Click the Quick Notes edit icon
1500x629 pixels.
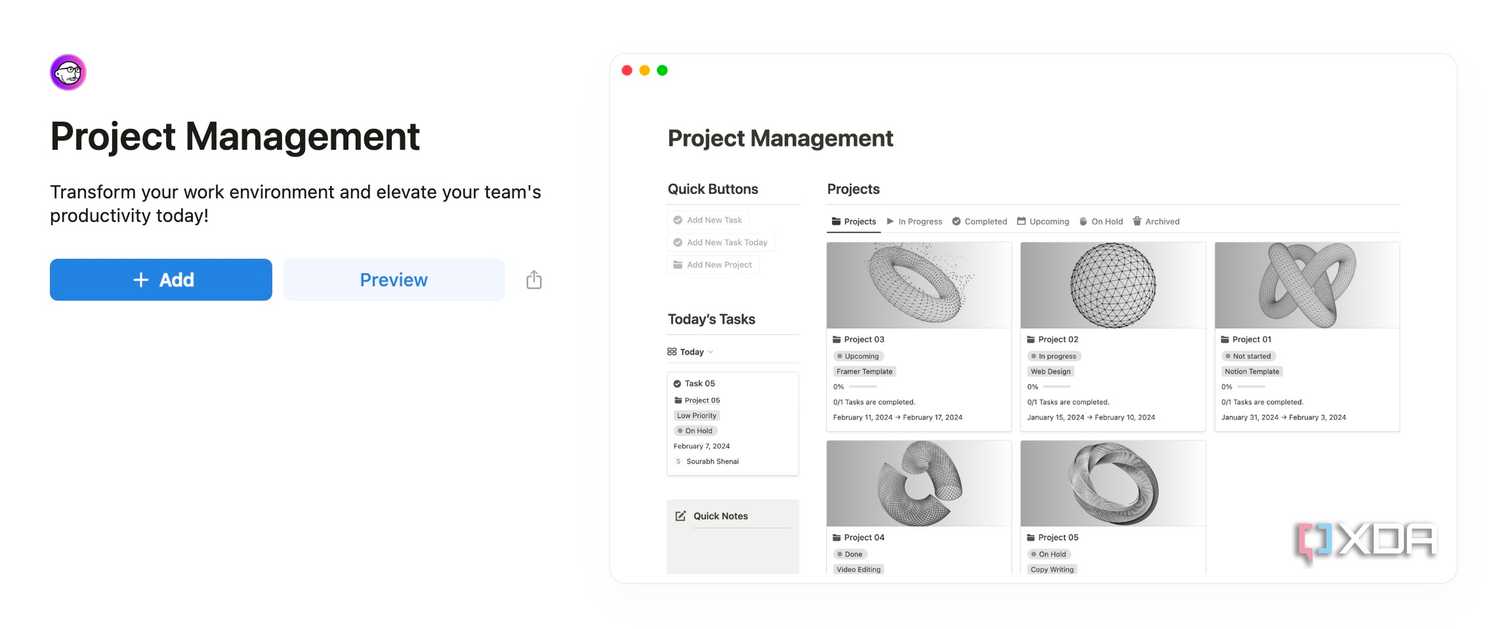coord(681,516)
